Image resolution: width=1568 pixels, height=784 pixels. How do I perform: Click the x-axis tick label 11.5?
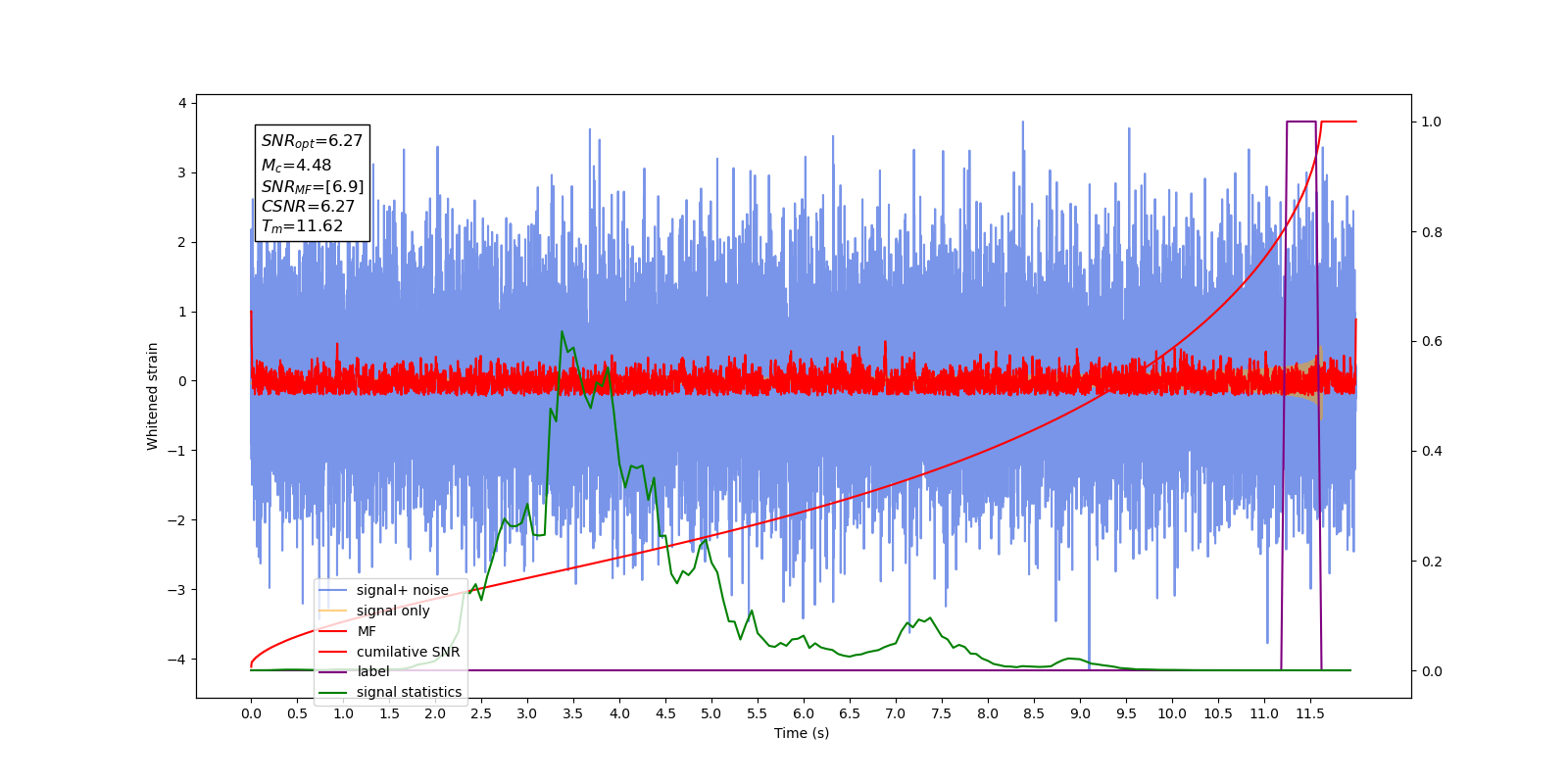tap(1310, 713)
